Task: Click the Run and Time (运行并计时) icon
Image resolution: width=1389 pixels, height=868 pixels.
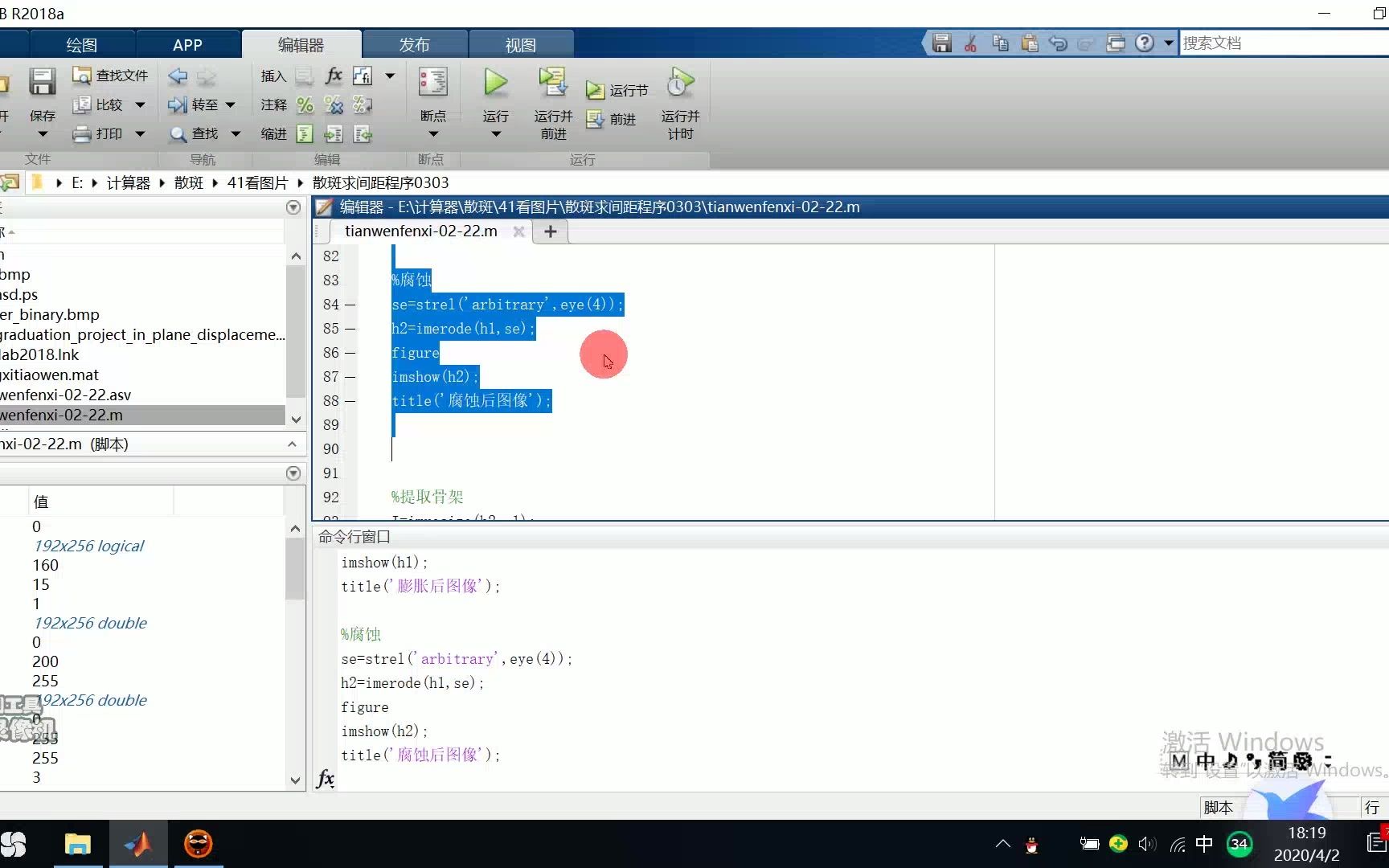Action: click(680, 82)
